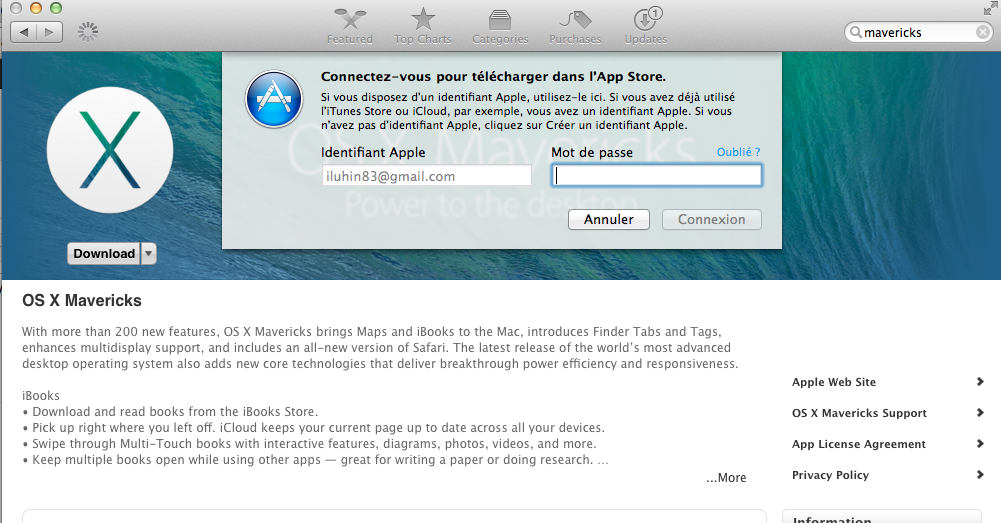Click the iBooks heading in description
This screenshot has height=523, width=1001.
click(41, 396)
